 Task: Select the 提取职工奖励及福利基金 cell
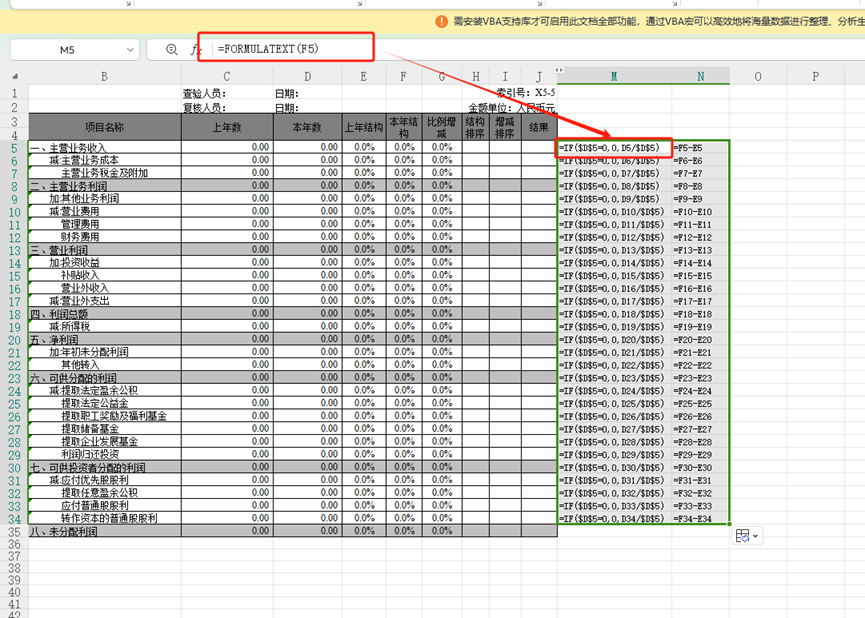click(x=104, y=416)
